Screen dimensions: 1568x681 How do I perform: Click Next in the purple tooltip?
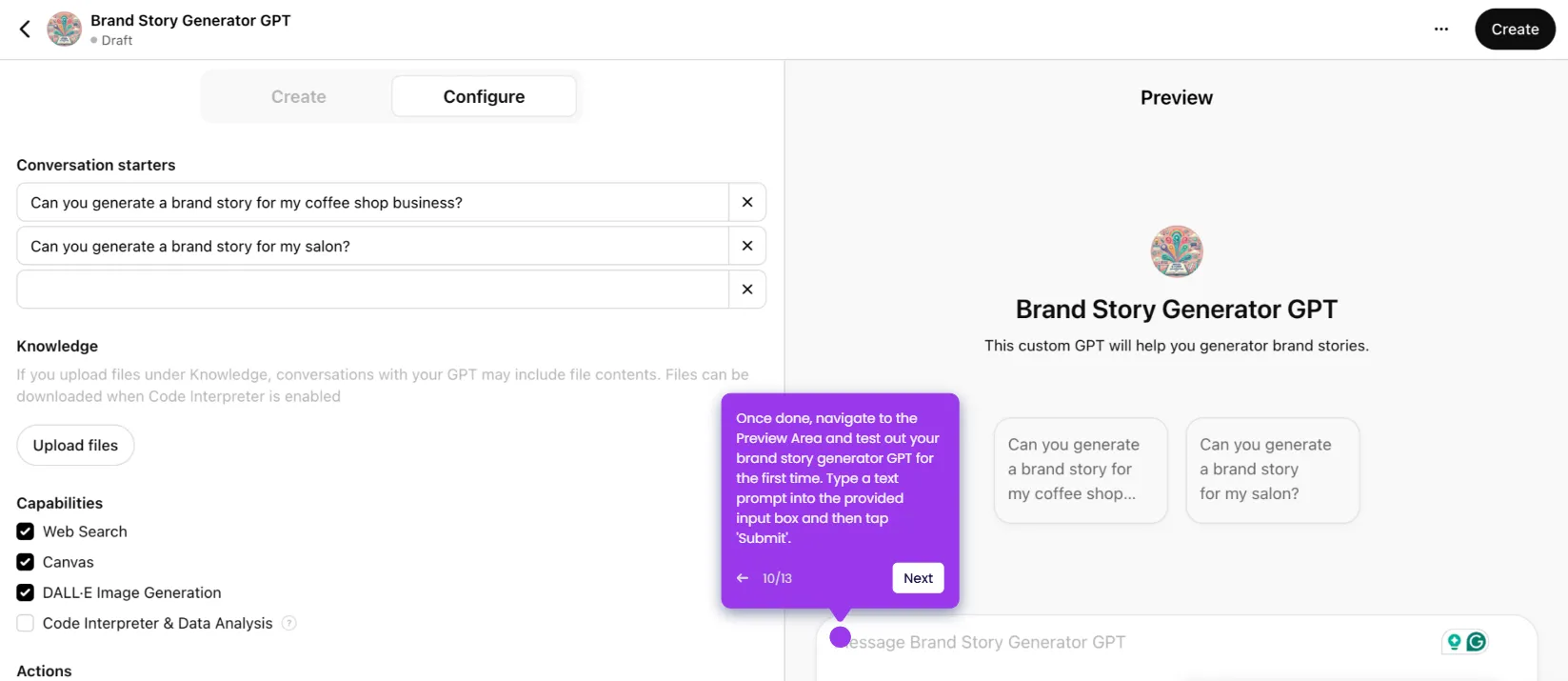pos(918,578)
